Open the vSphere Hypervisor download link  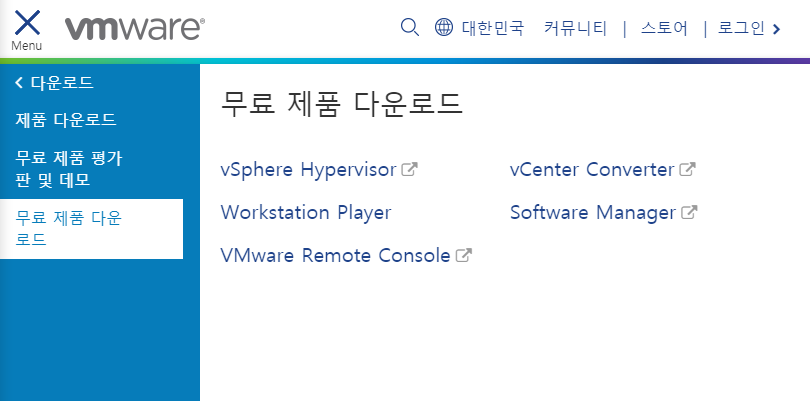coord(308,169)
